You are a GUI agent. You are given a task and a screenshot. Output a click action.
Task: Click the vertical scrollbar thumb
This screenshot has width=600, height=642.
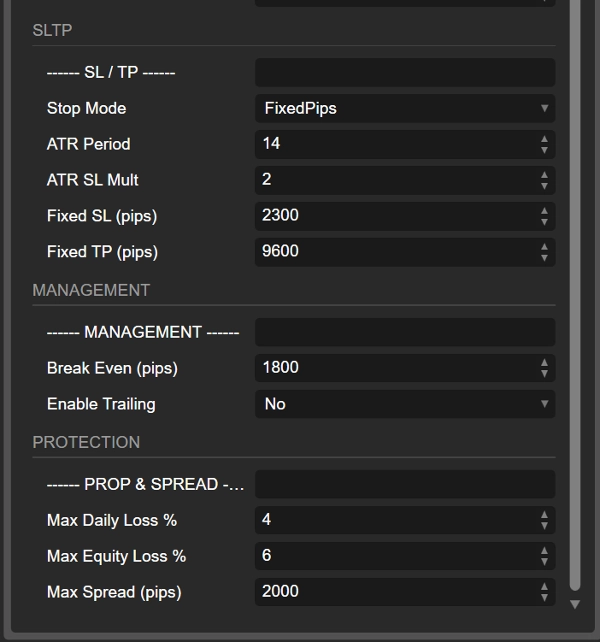(x=575, y=295)
